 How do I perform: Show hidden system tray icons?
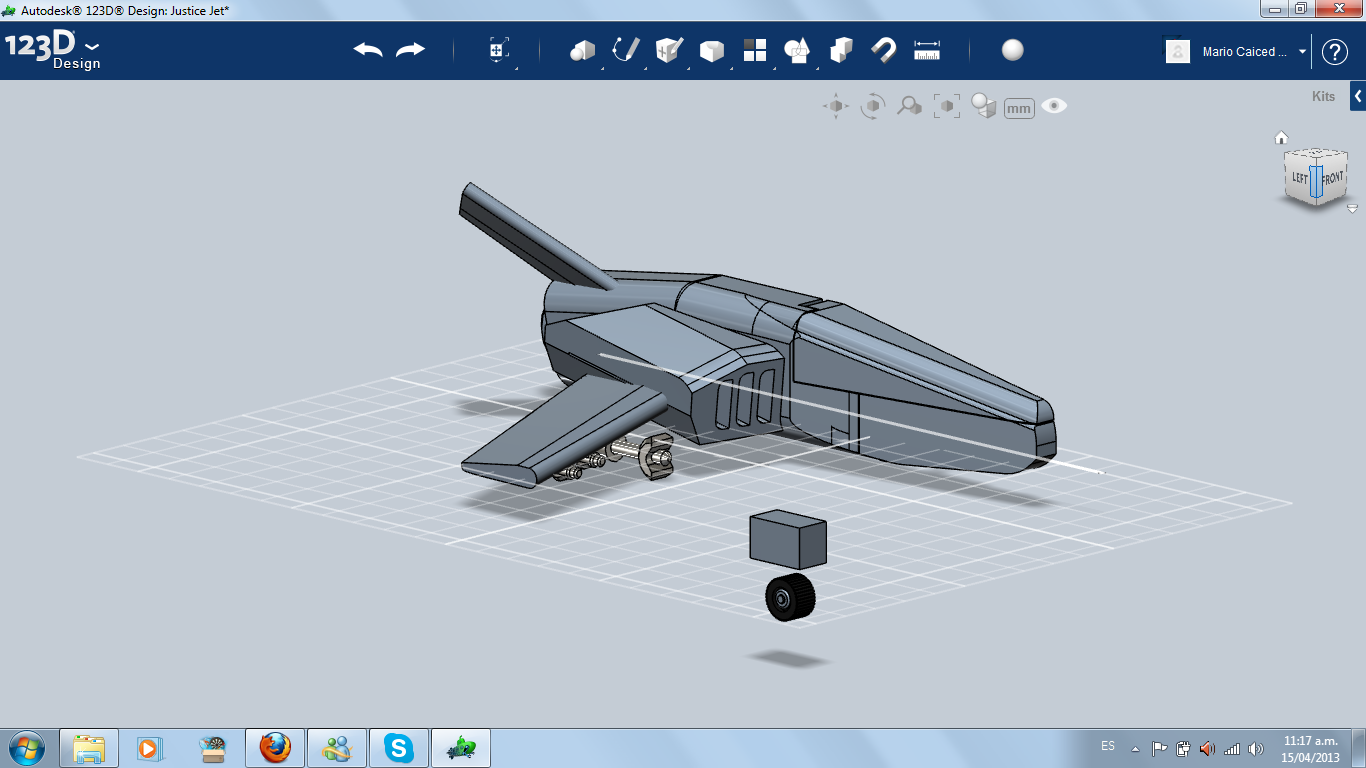(1135, 748)
